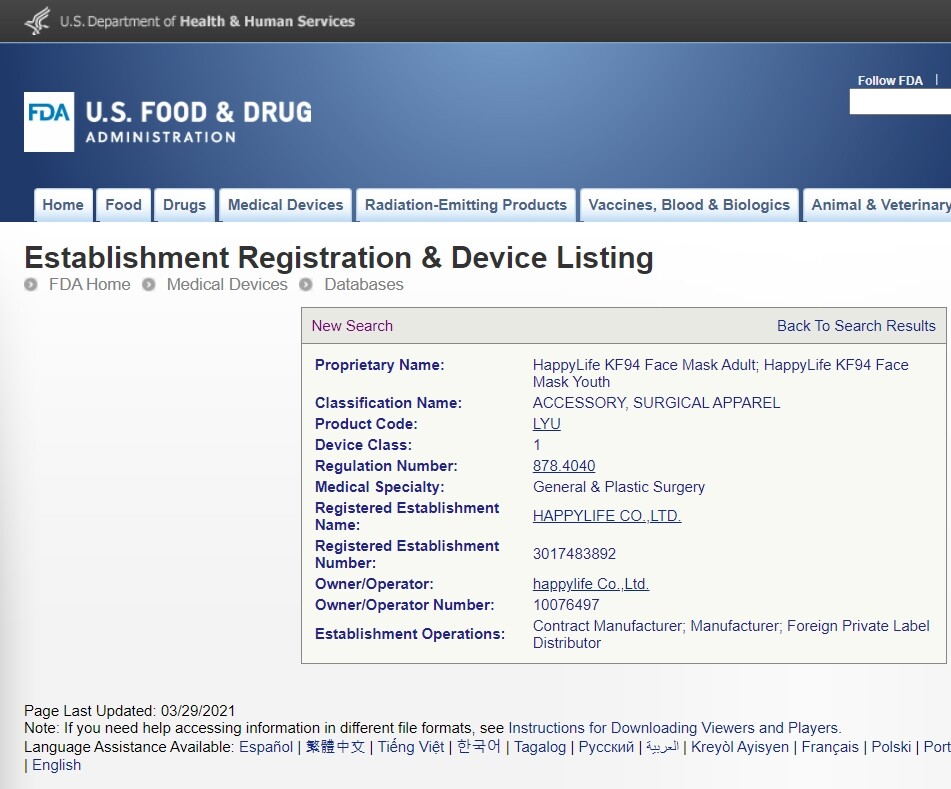
Task: Click breadcrumb bullet before FDA Home
Action: (31, 284)
